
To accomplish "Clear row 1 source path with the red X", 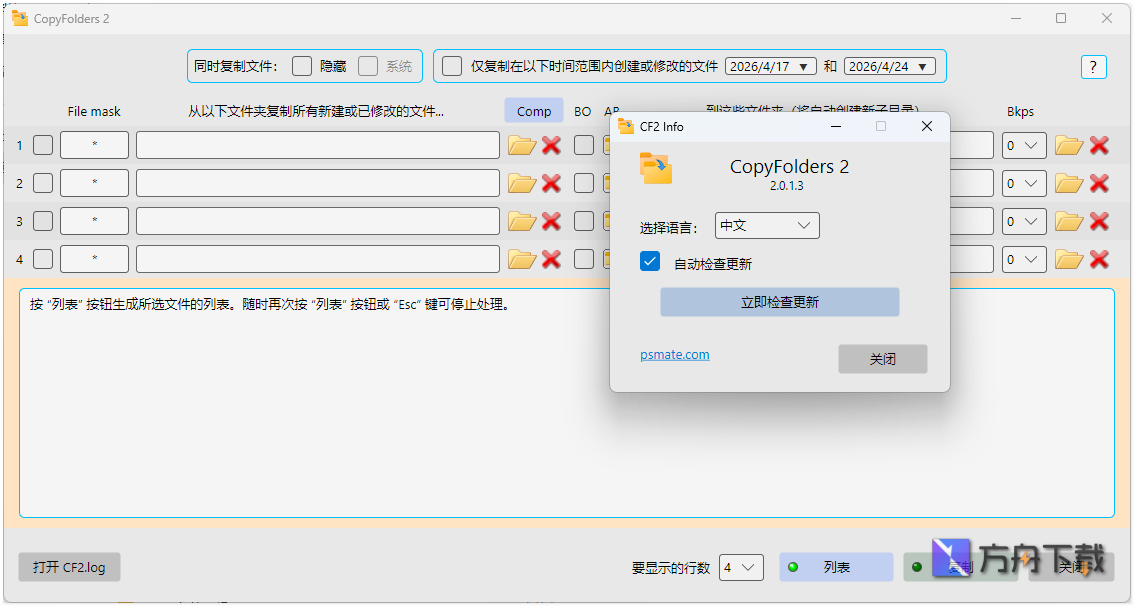I will (549, 144).
